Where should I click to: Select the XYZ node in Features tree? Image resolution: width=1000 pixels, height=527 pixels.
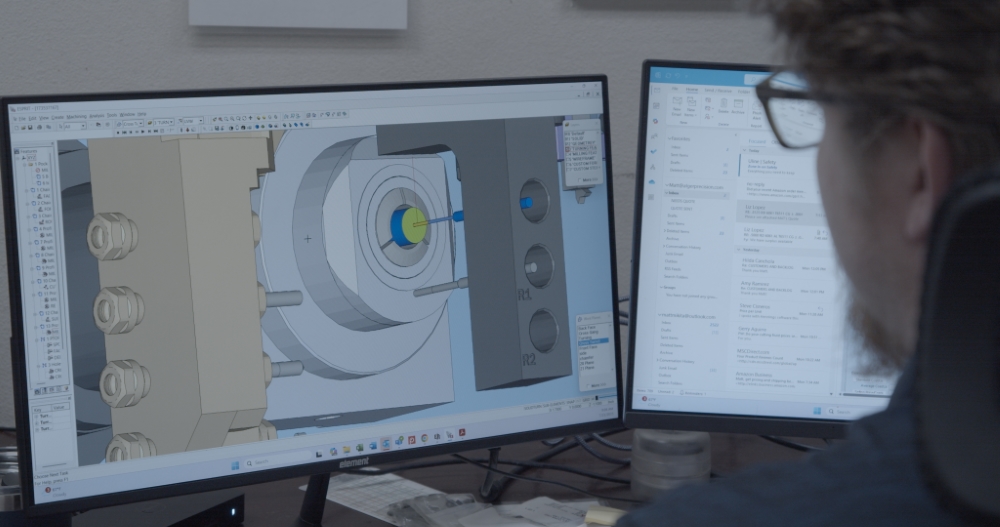click(31, 158)
